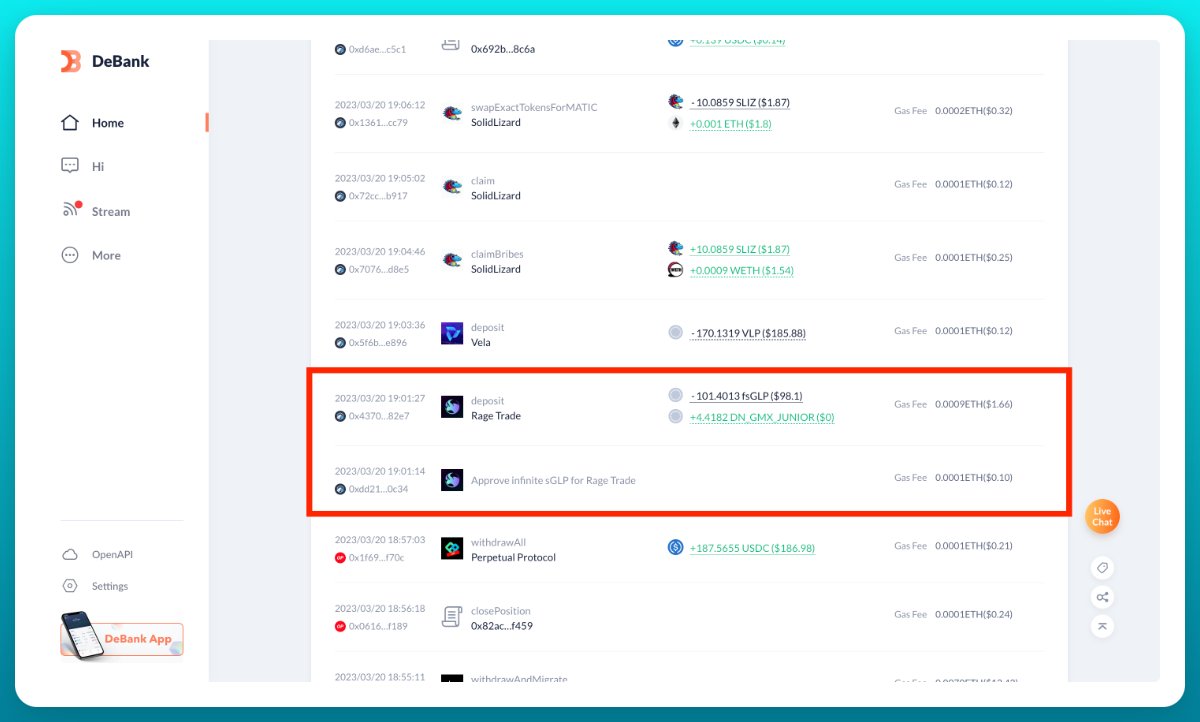Click Rage Trade icon in deposit row
Screen dimensions: 1200x722
pos(452,407)
